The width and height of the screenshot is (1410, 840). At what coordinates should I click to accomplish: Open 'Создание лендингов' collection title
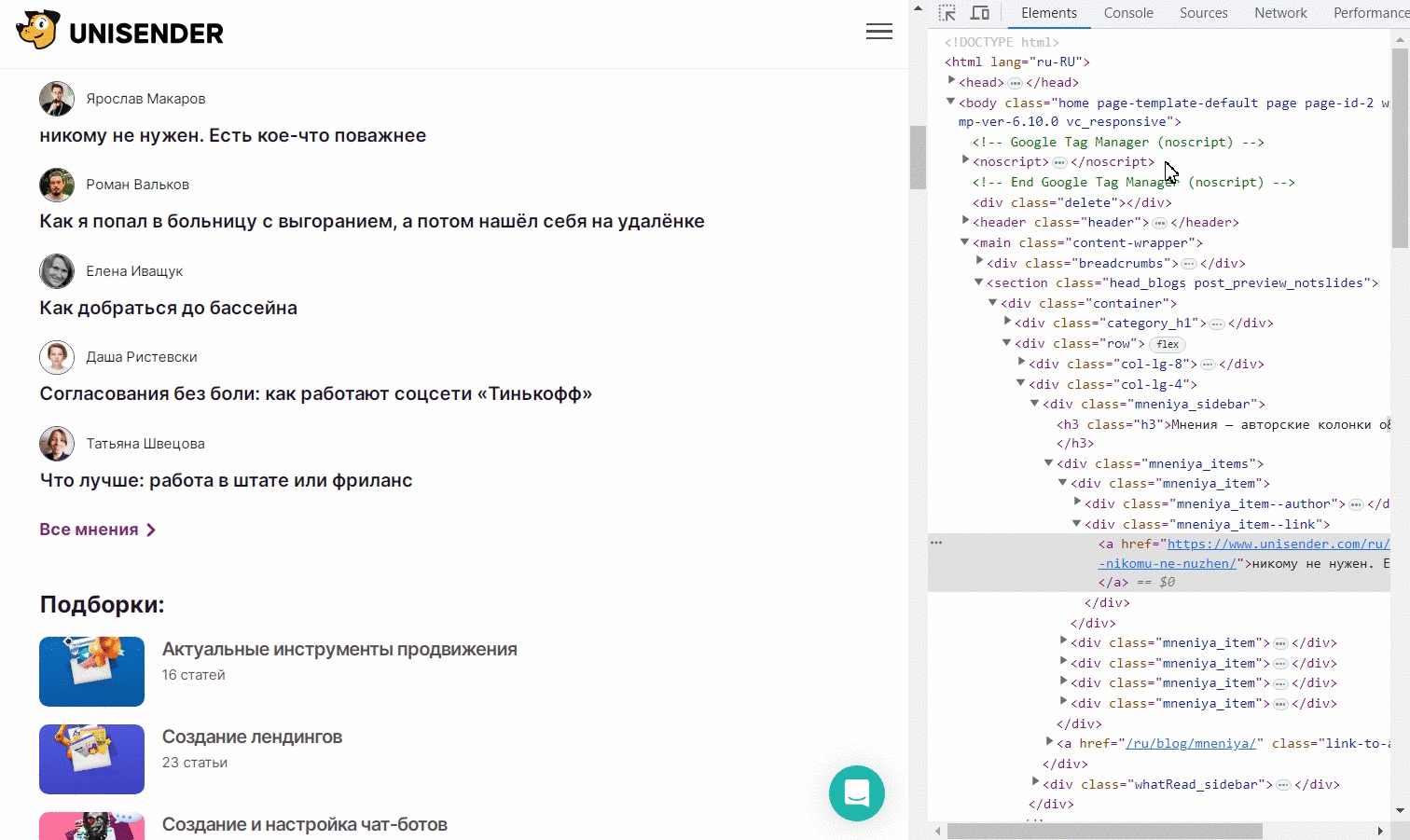[x=252, y=737]
